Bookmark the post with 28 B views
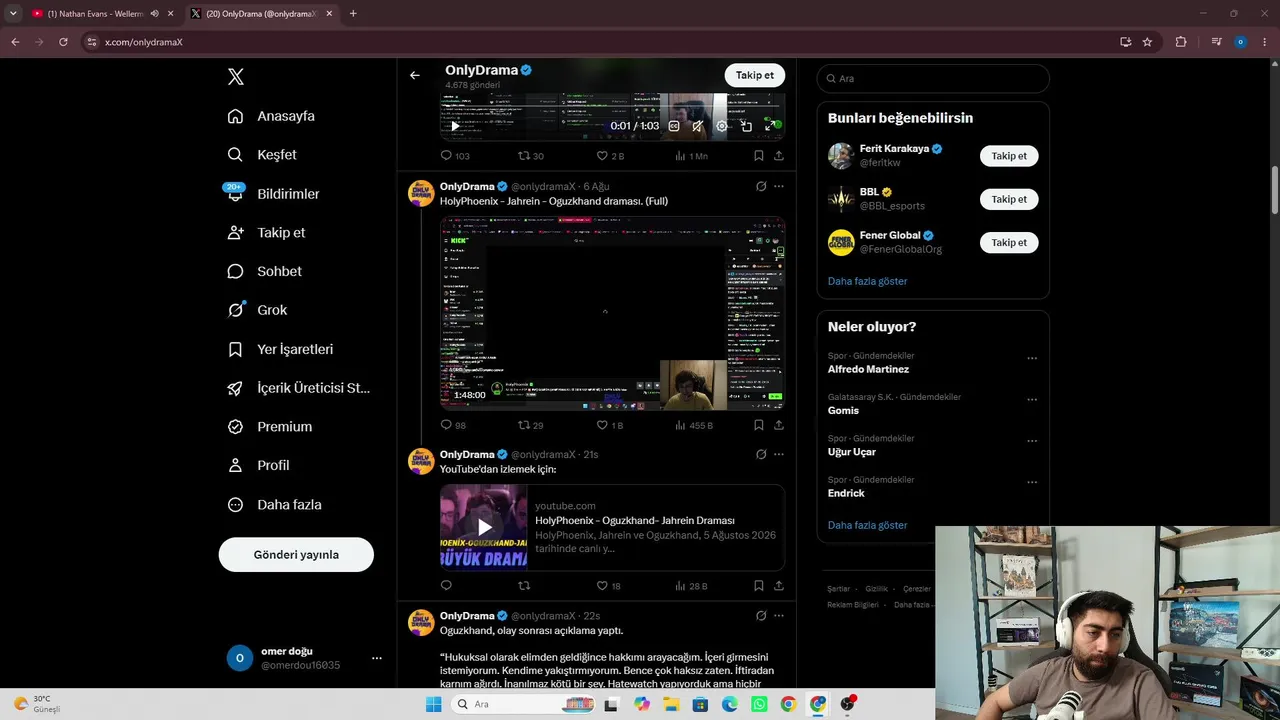1280x720 pixels. coord(759,586)
